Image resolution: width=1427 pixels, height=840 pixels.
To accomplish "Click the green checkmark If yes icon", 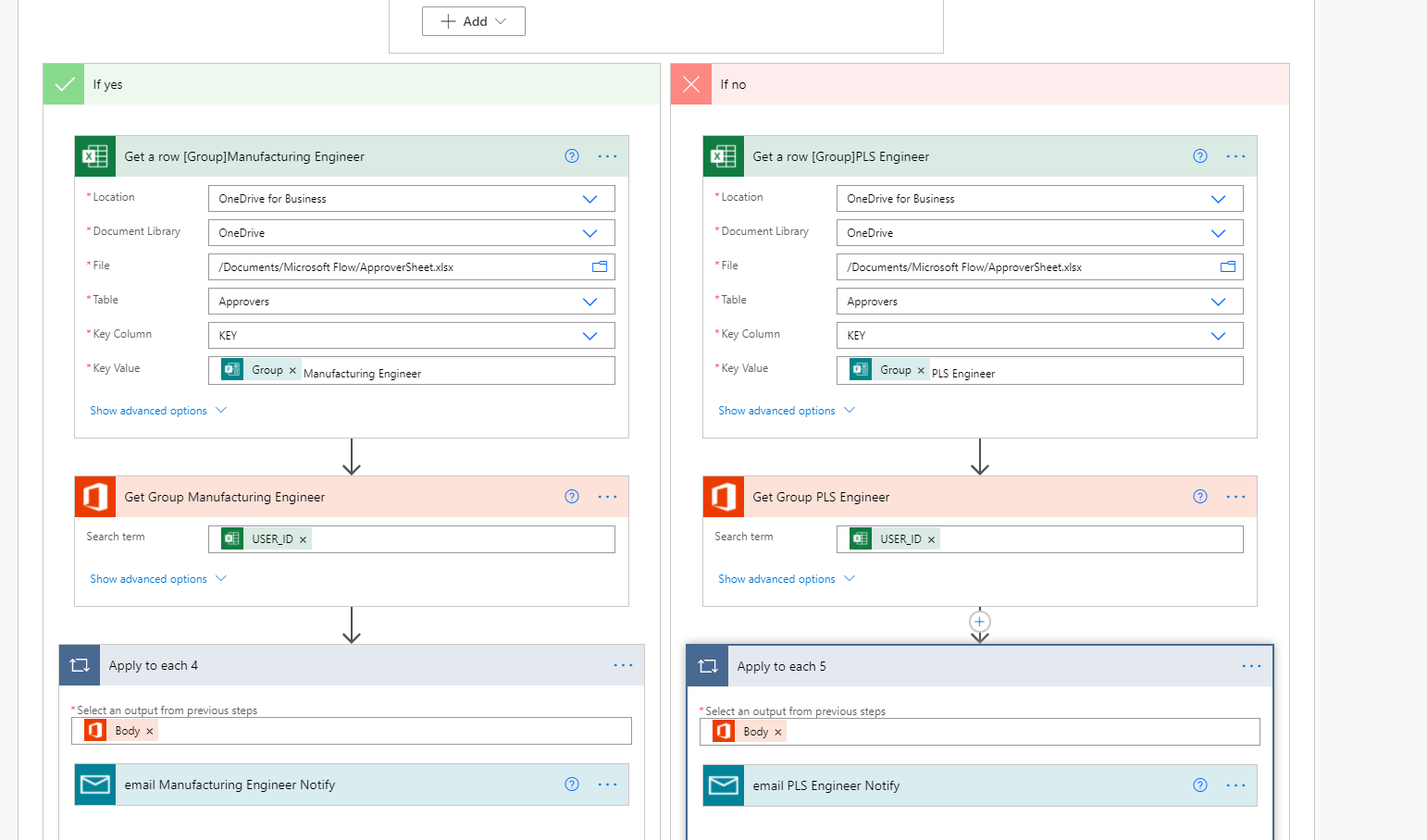I will [64, 84].
